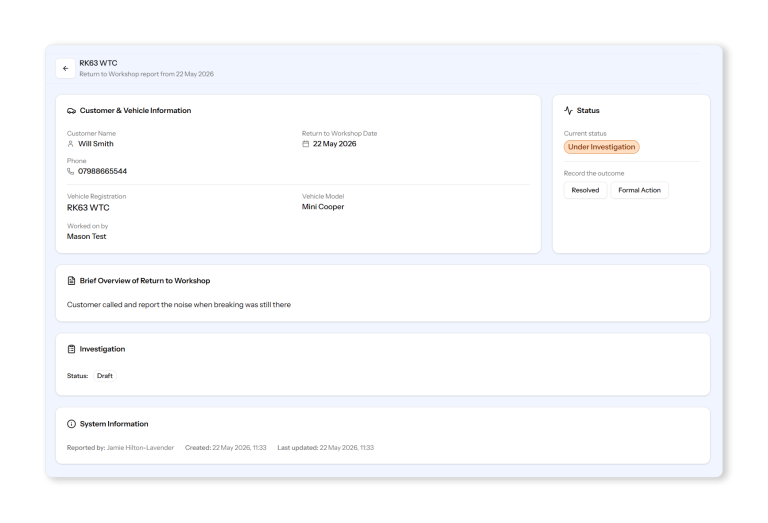Click customer name Will Smith
This screenshot has width=768, height=523.
[x=96, y=144]
